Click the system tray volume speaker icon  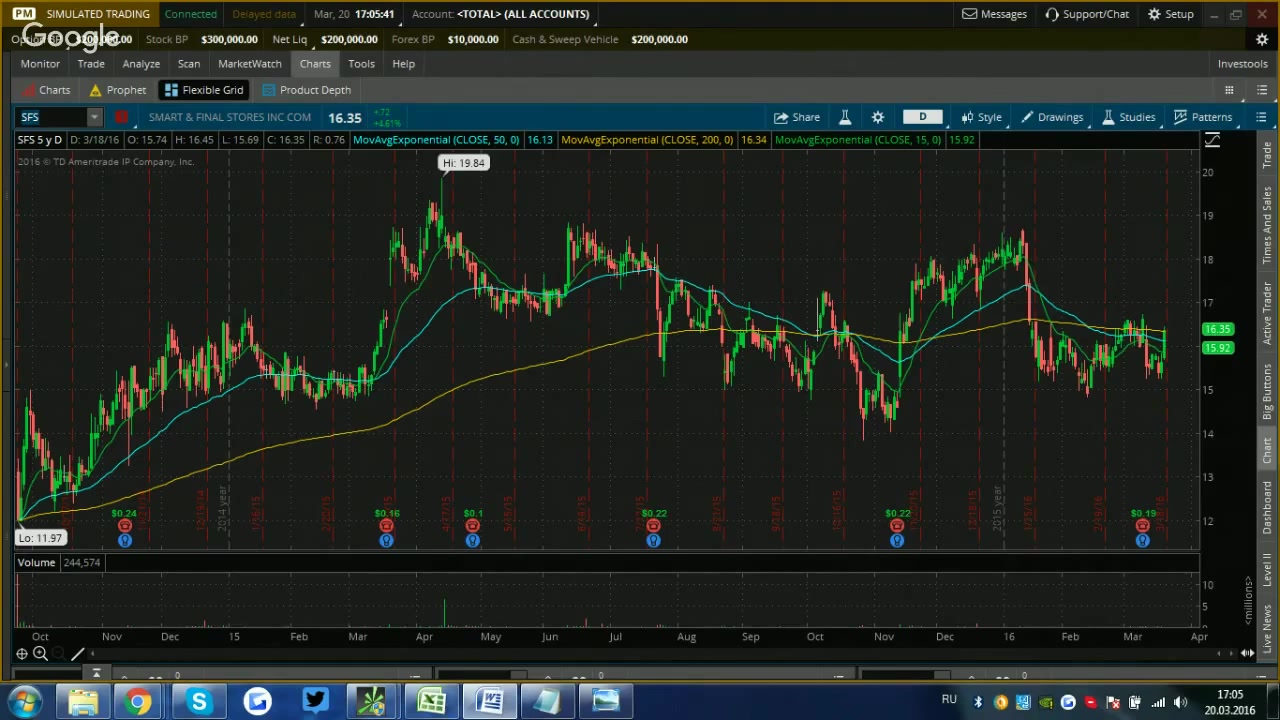point(1181,702)
